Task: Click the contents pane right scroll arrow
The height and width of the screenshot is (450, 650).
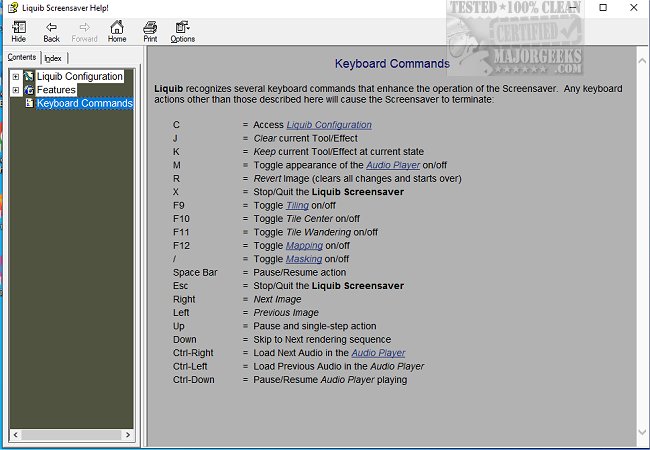Action: click(128, 435)
